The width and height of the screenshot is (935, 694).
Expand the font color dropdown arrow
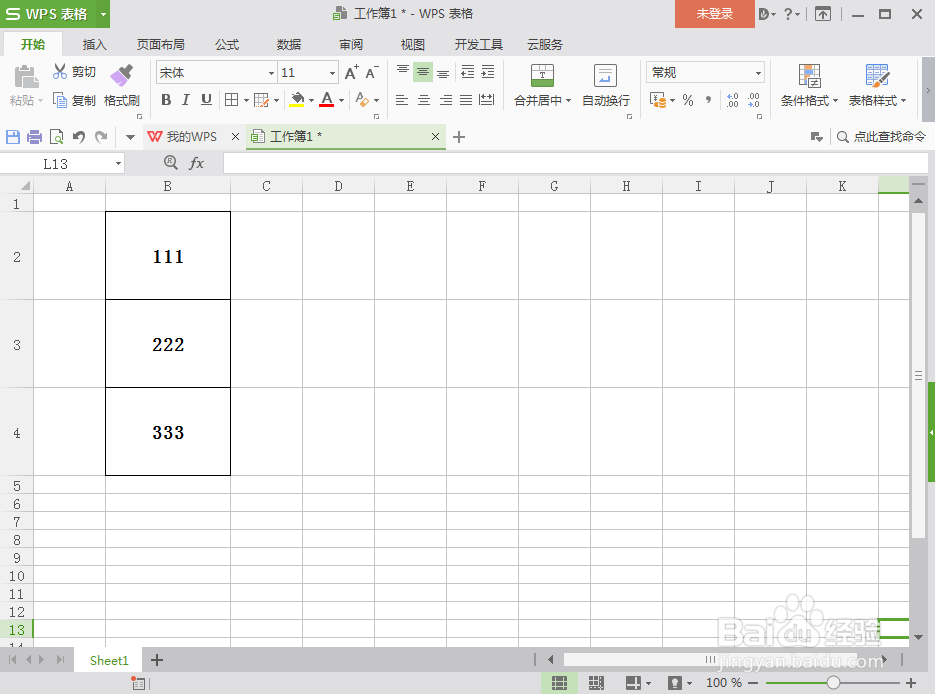pyautogui.click(x=341, y=100)
